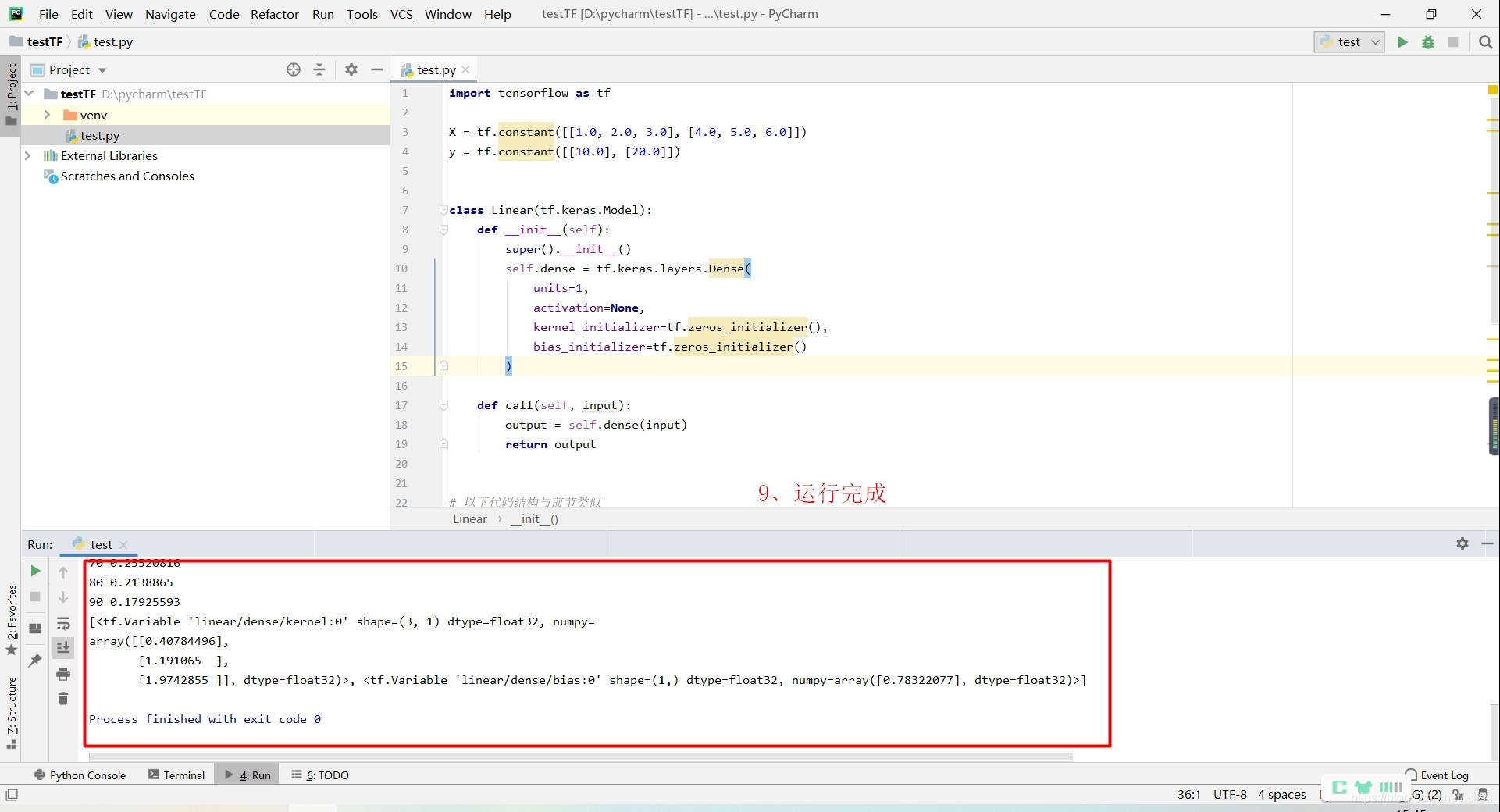Open the test run configuration dropdown
The width and height of the screenshot is (1500, 812).
1349,42
